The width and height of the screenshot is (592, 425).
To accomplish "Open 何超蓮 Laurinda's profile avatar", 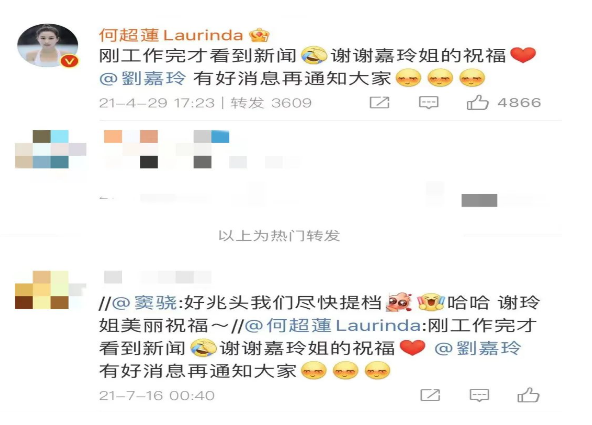I will click(48, 45).
